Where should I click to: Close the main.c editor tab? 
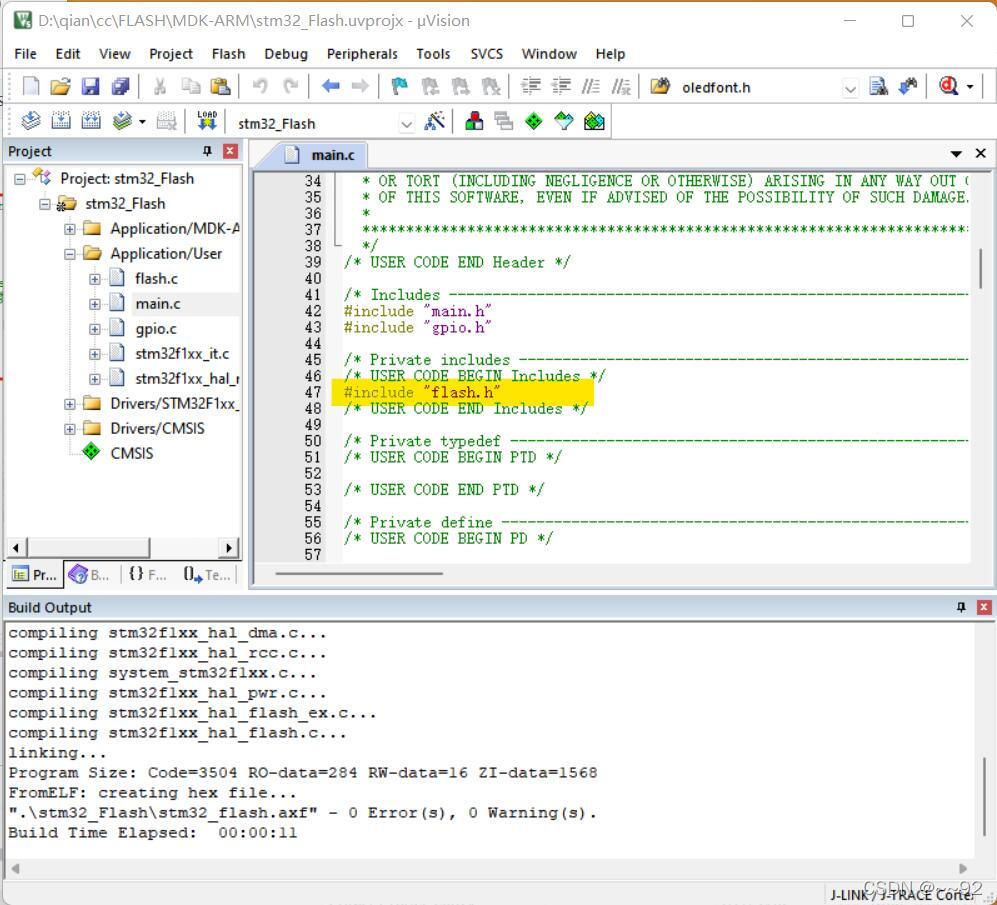980,153
